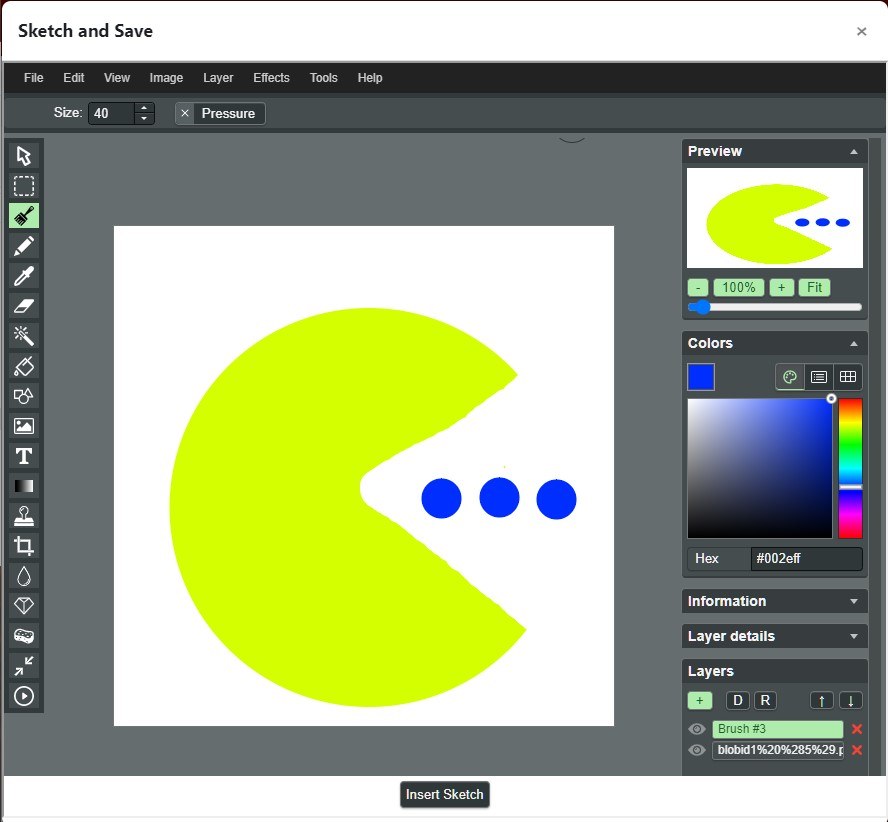Delete the Brush #3 layer with red X
This screenshot has width=888, height=822.
pos(857,729)
